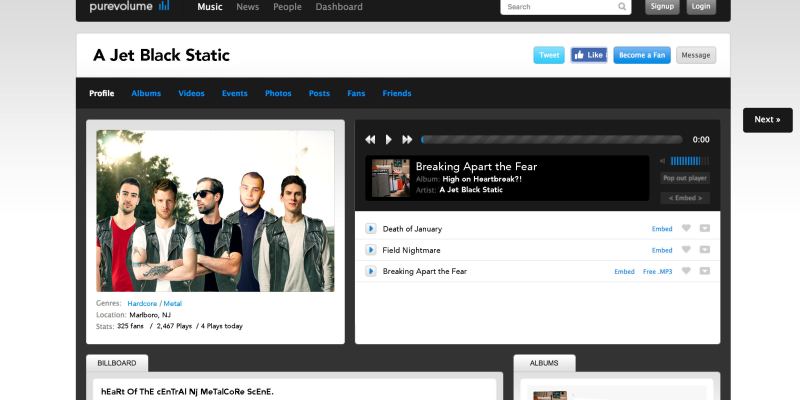Image resolution: width=800 pixels, height=400 pixels.
Task: Click the search magnifier icon
Action: click(623, 7)
